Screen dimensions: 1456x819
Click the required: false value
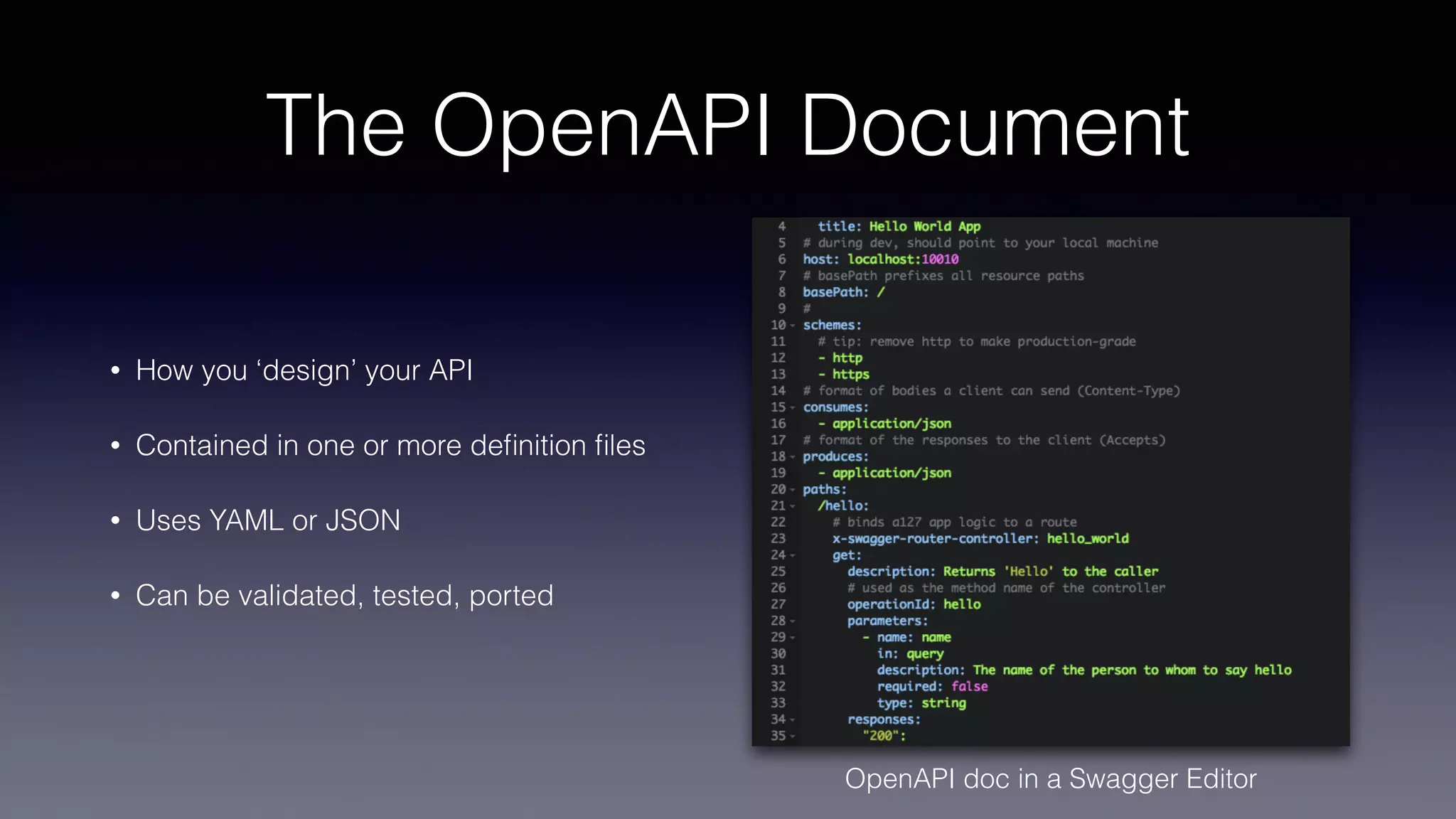[x=969, y=687]
